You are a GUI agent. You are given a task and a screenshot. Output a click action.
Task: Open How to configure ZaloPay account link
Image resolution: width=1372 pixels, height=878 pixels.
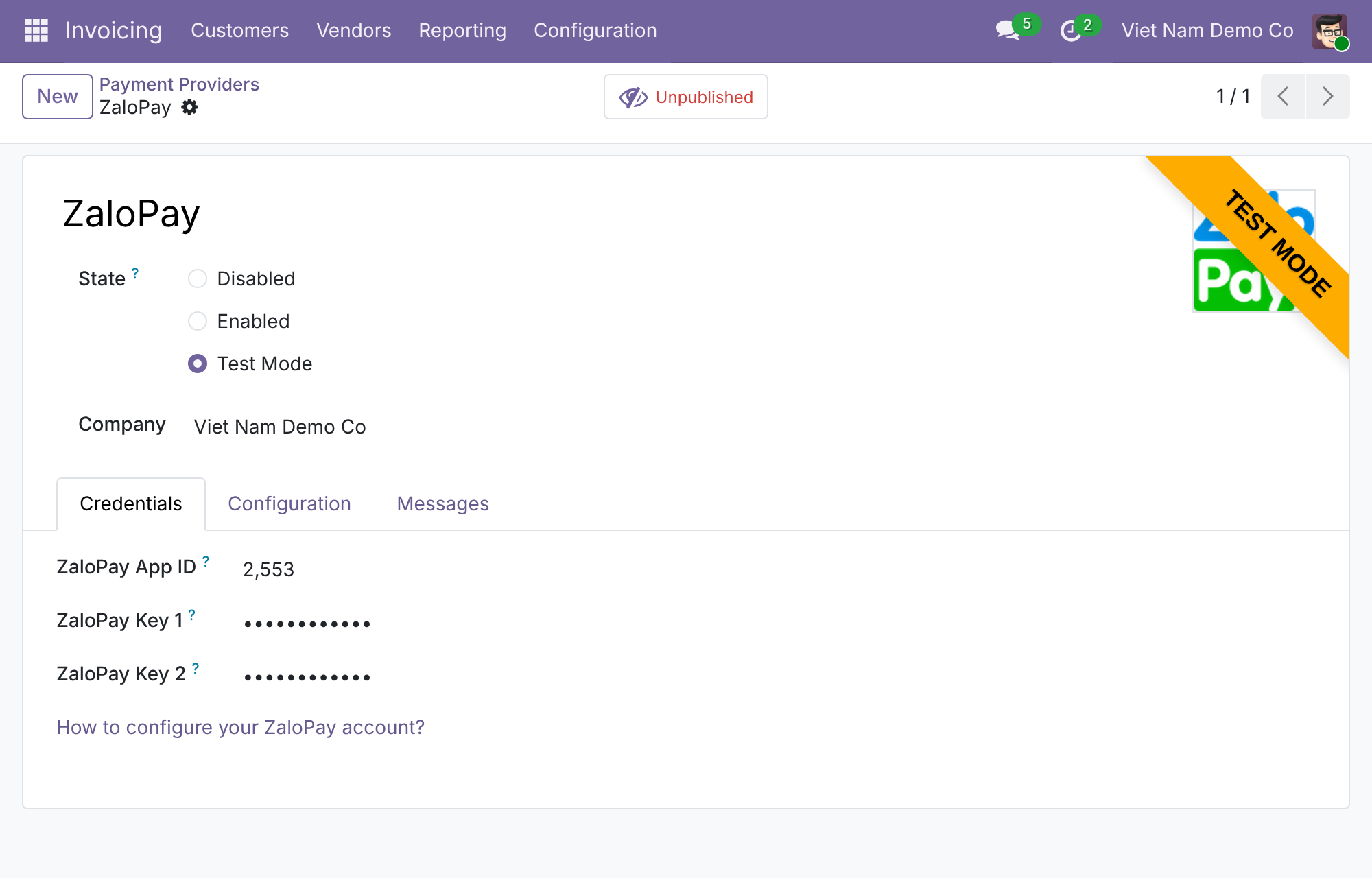tap(241, 727)
